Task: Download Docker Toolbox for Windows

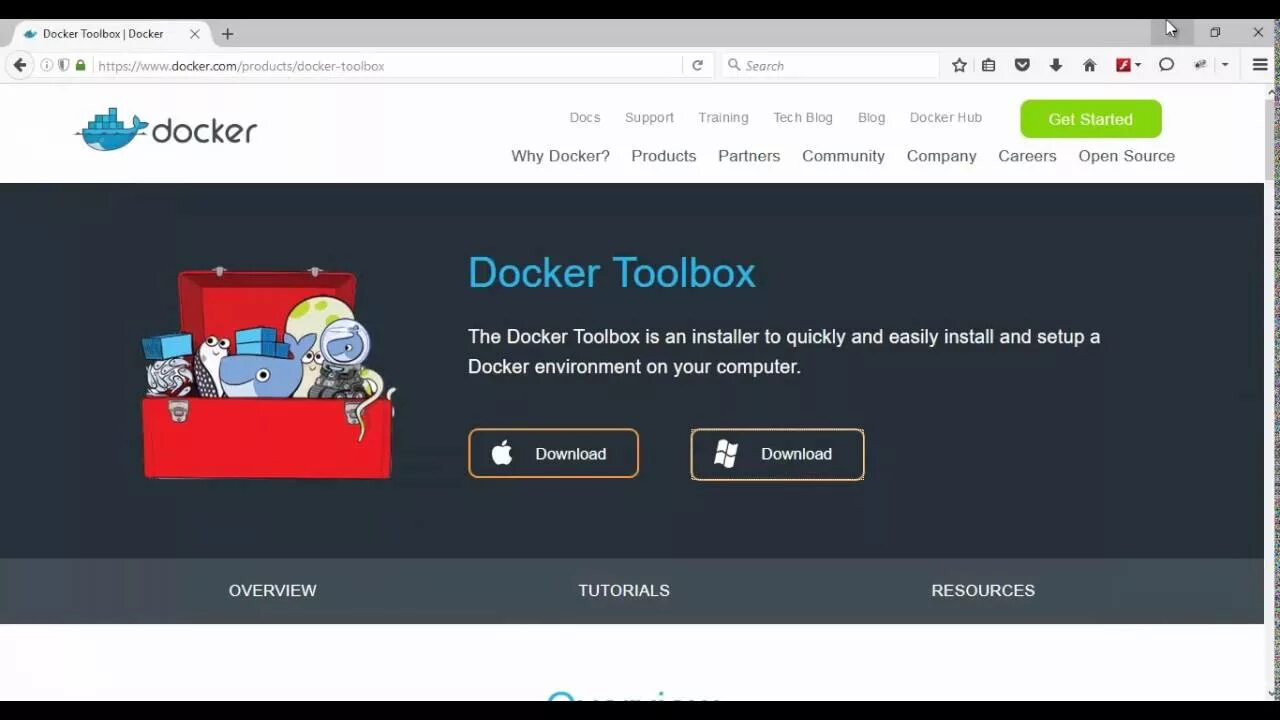Action: tap(777, 454)
